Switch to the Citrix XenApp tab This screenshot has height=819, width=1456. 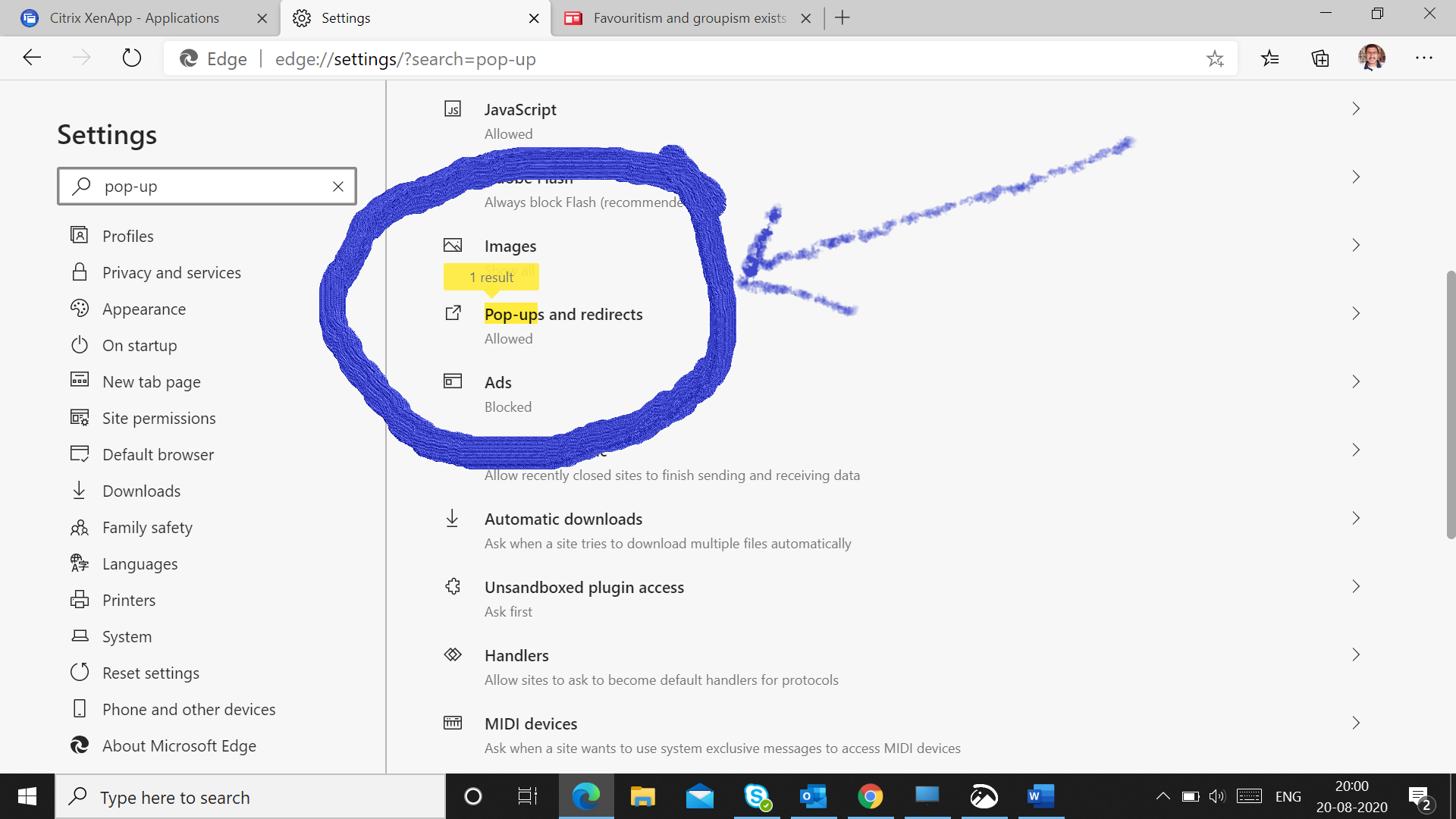point(133,17)
